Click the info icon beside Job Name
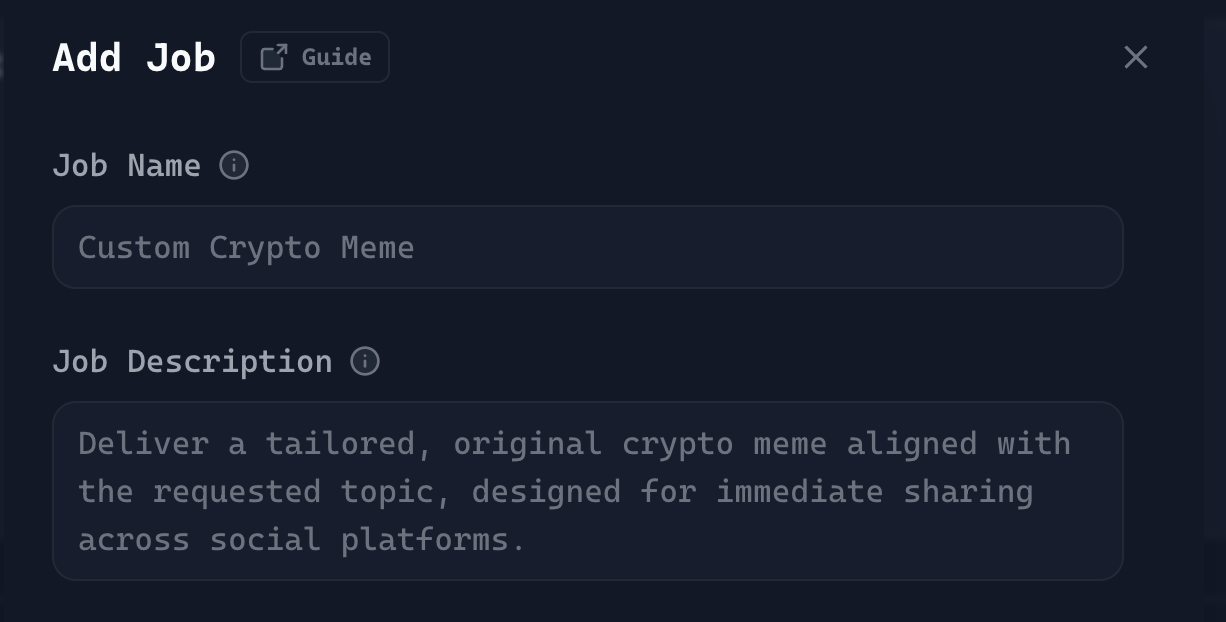Image resolution: width=1226 pixels, height=622 pixels. point(234,165)
